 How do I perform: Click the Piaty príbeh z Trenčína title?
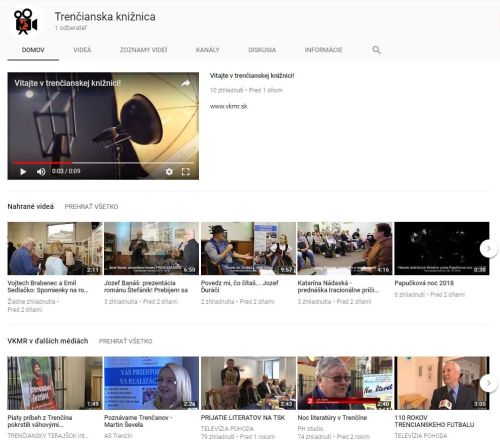[40, 421]
